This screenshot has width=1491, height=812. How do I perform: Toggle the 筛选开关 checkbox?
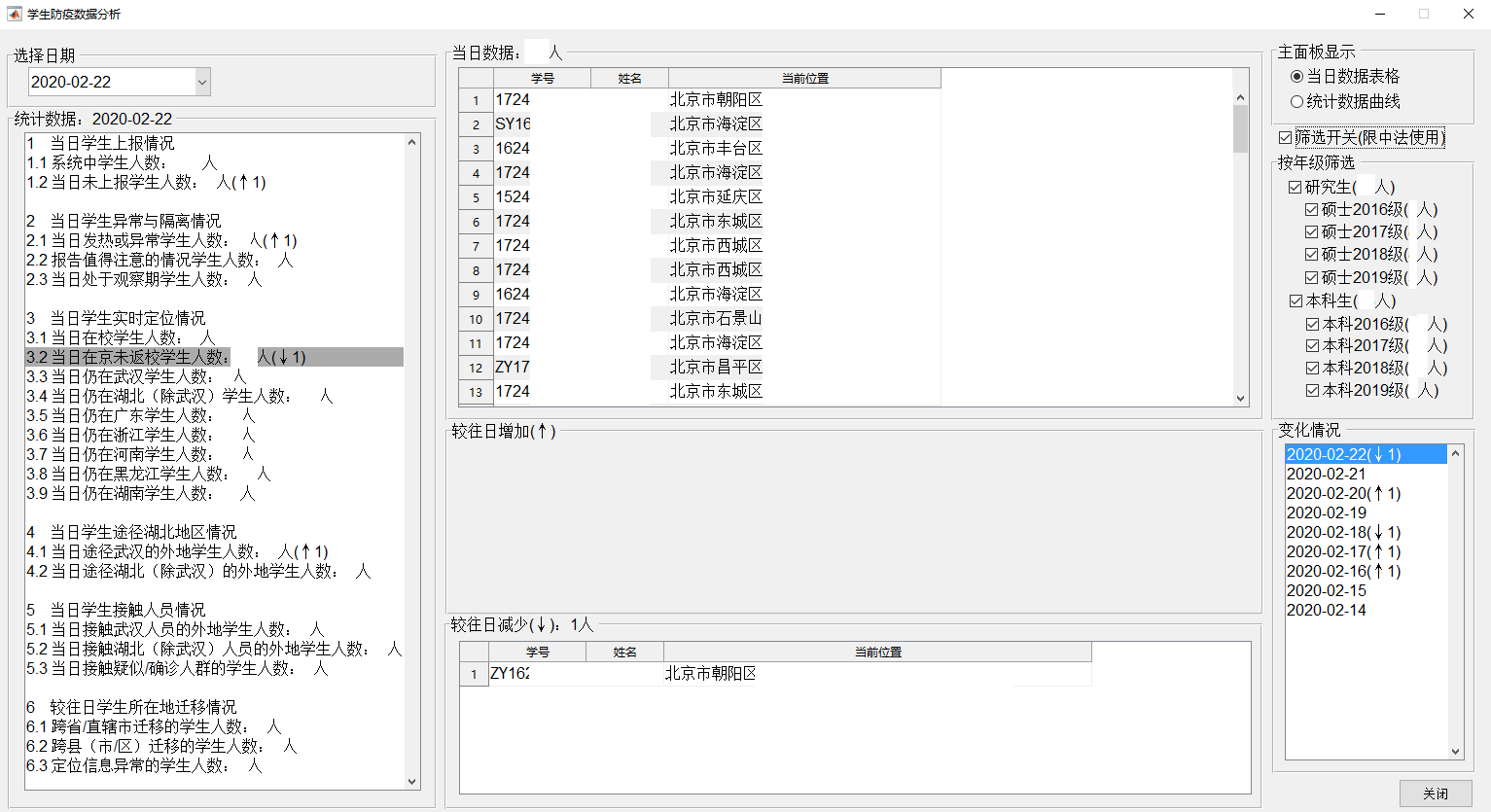click(1286, 138)
